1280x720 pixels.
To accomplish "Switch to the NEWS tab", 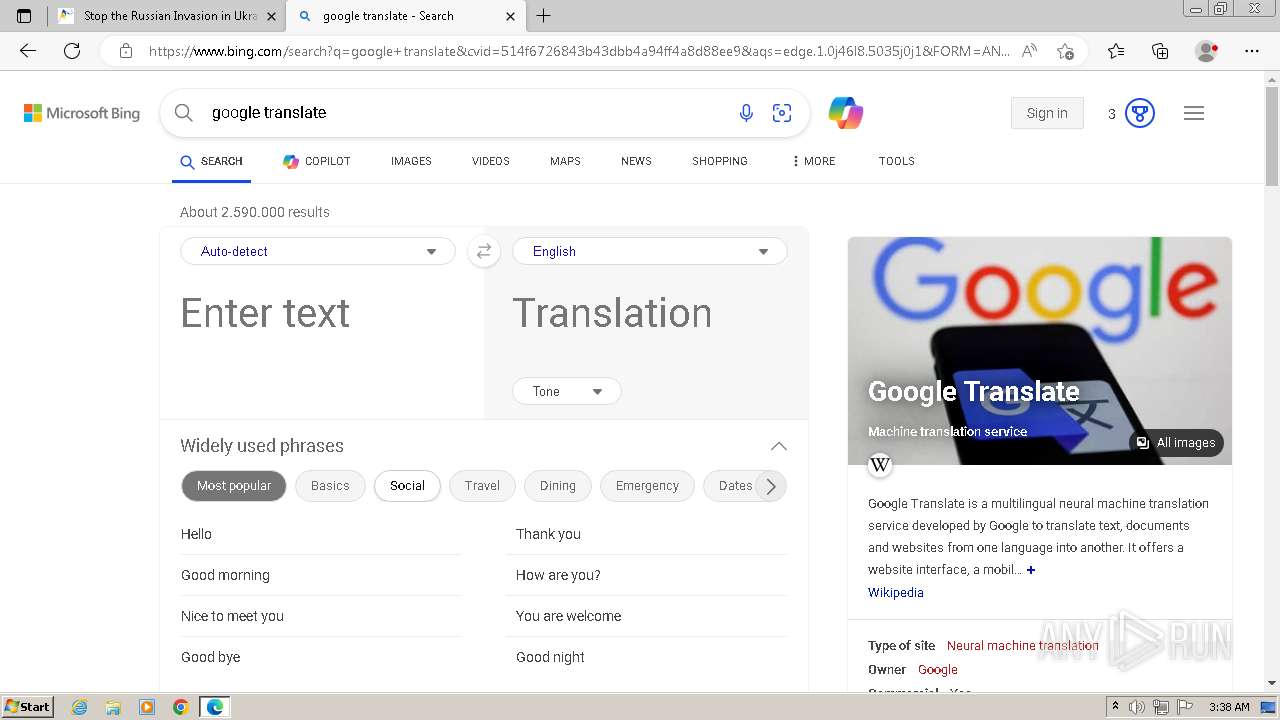I will tap(636, 161).
